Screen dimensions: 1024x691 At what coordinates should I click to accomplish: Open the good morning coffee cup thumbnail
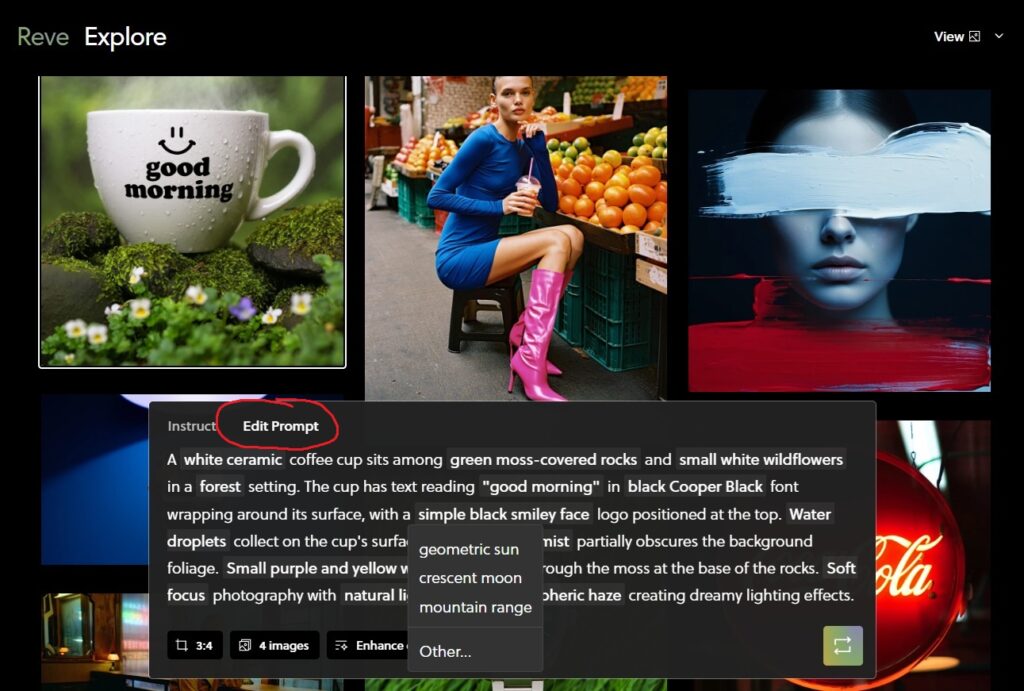pos(192,222)
